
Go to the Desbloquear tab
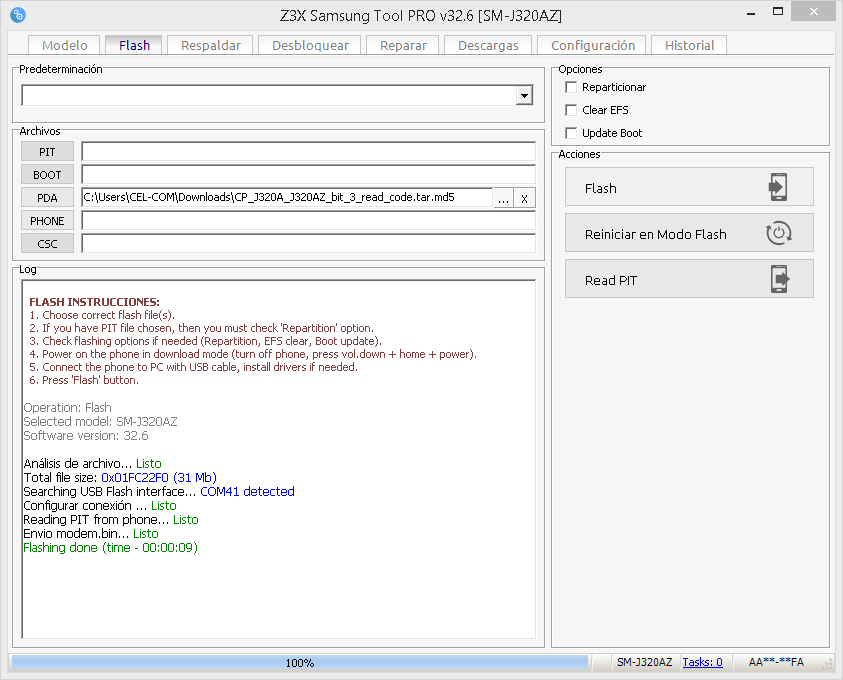(310, 45)
